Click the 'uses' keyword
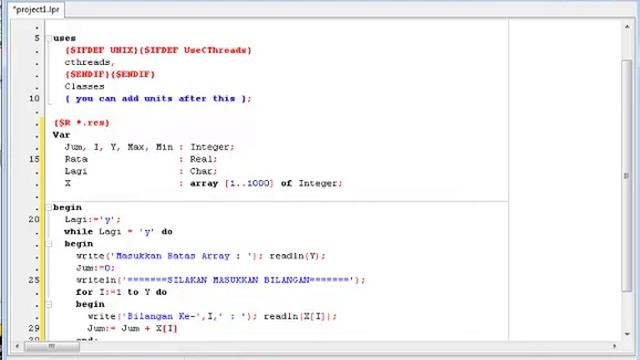This screenshot has height=360, width=640. [64, 38]
